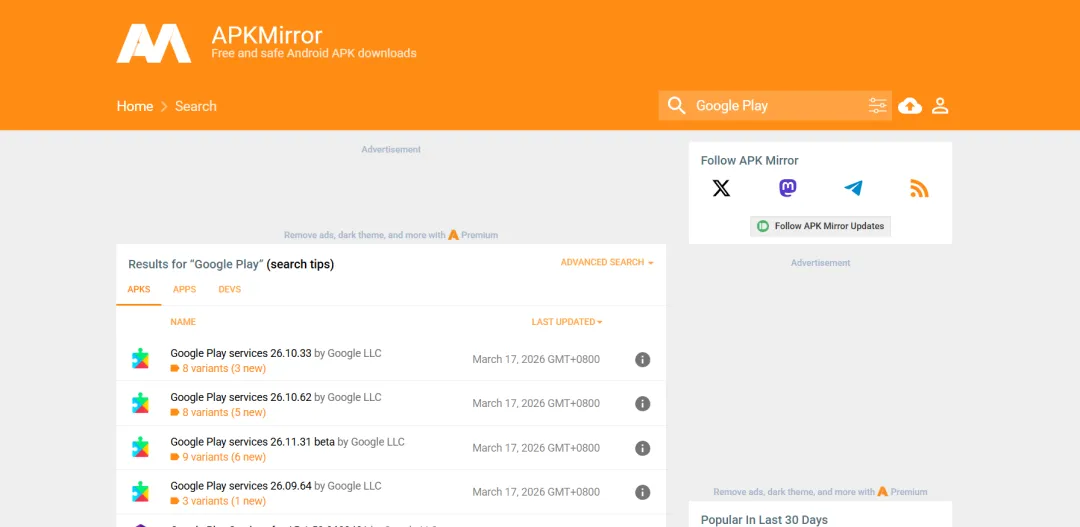Click the APKMirror logo icon
Image resolution: width=1080 pixels, height=527 pixels.
[x=154, y=44]
